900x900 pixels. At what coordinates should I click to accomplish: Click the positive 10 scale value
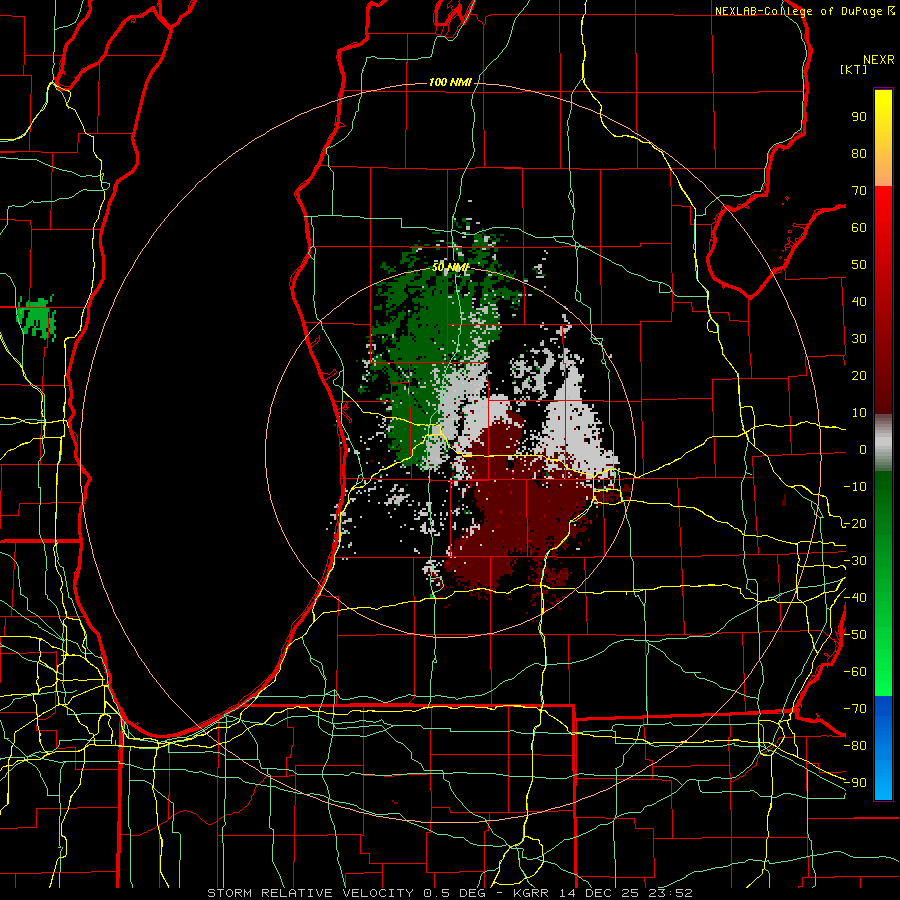859,413
